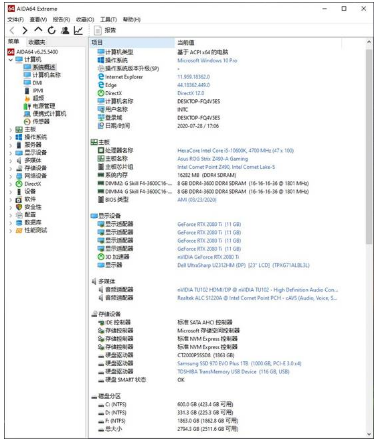This screenshot has height=443, width=378.
Task: Click the back navigation arrow
Action: (x=12, y=30)
